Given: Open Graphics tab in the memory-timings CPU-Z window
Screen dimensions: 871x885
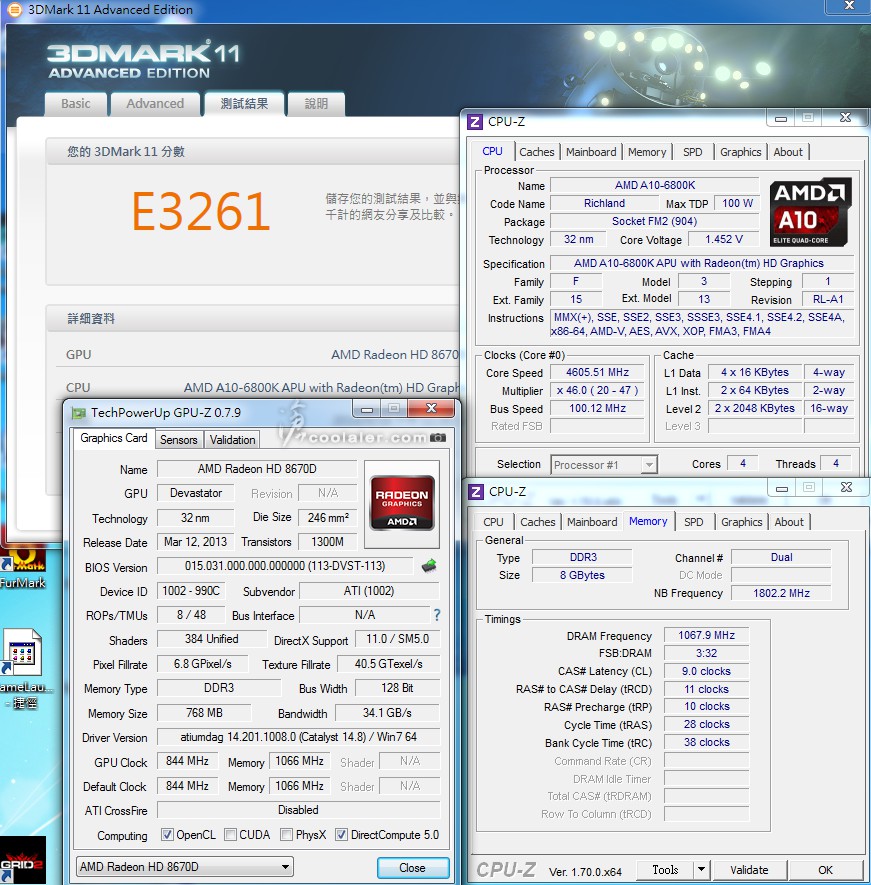Looking at the screenshot, I should coord(742,522).
